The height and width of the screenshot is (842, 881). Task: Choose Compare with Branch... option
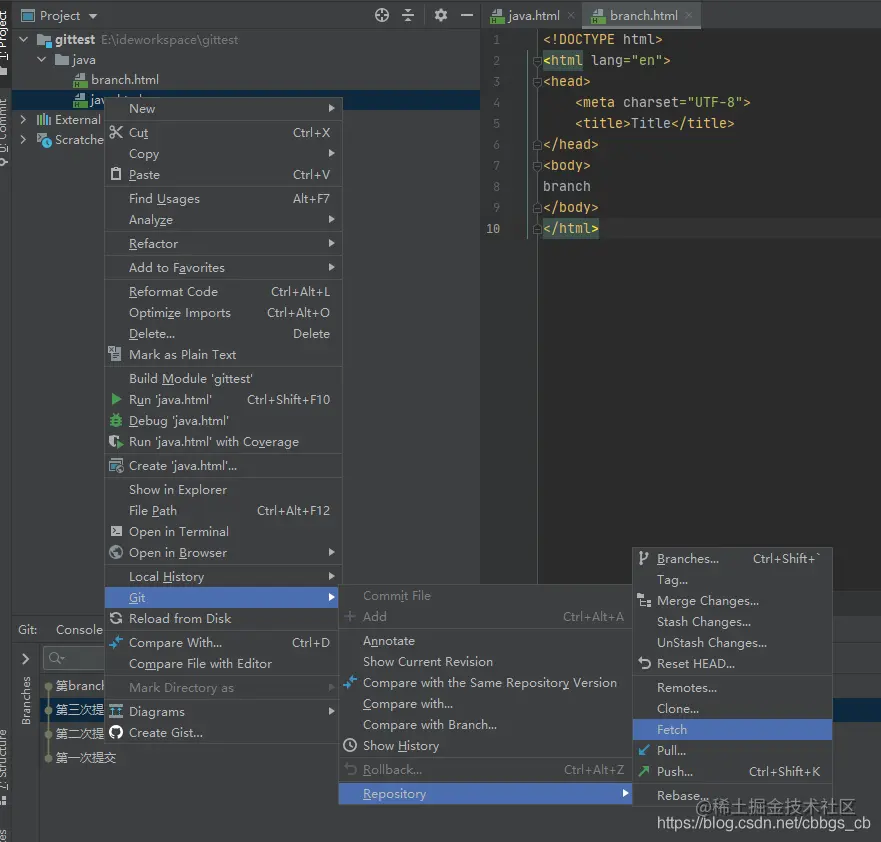point(485,725)
